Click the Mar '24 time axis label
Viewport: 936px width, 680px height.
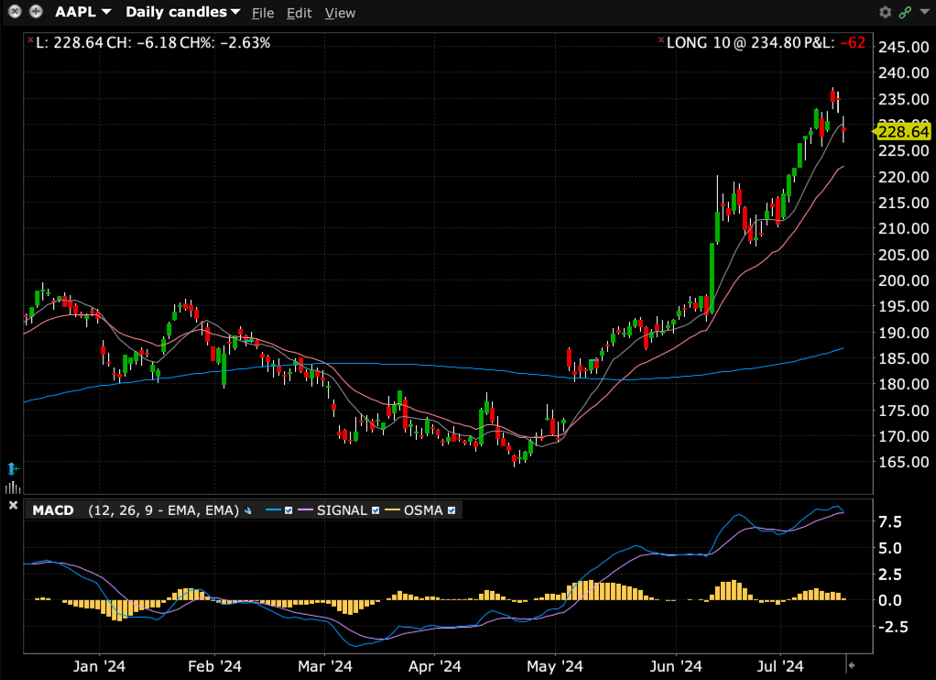325,666
